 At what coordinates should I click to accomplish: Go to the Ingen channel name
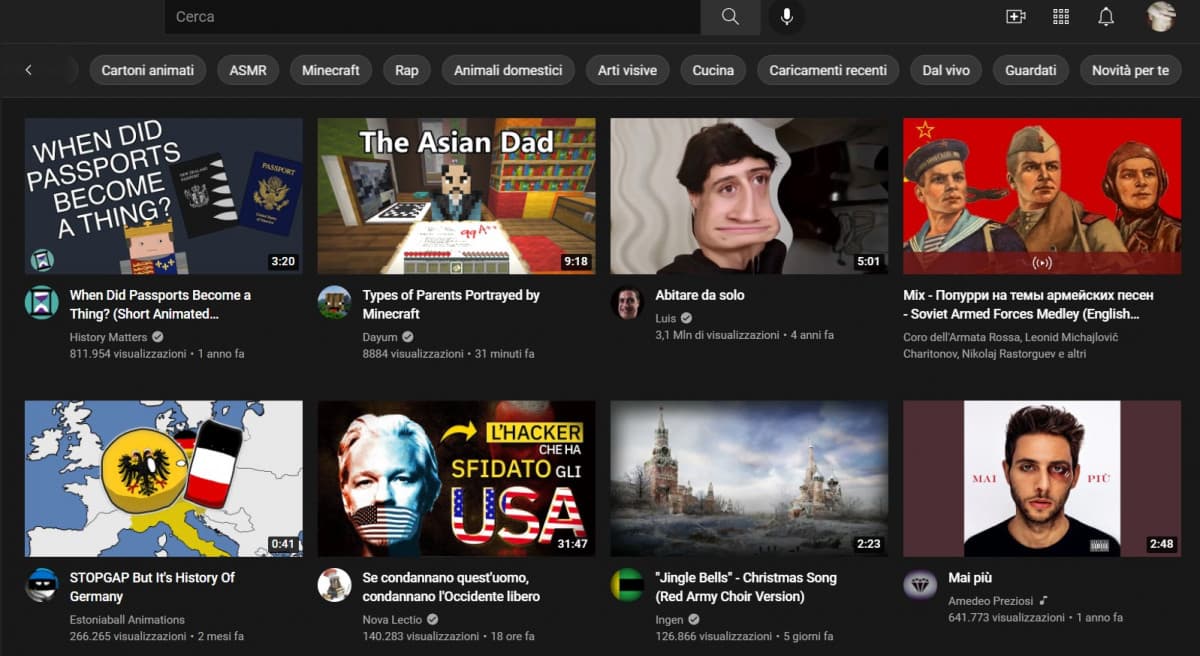point(669,619)
